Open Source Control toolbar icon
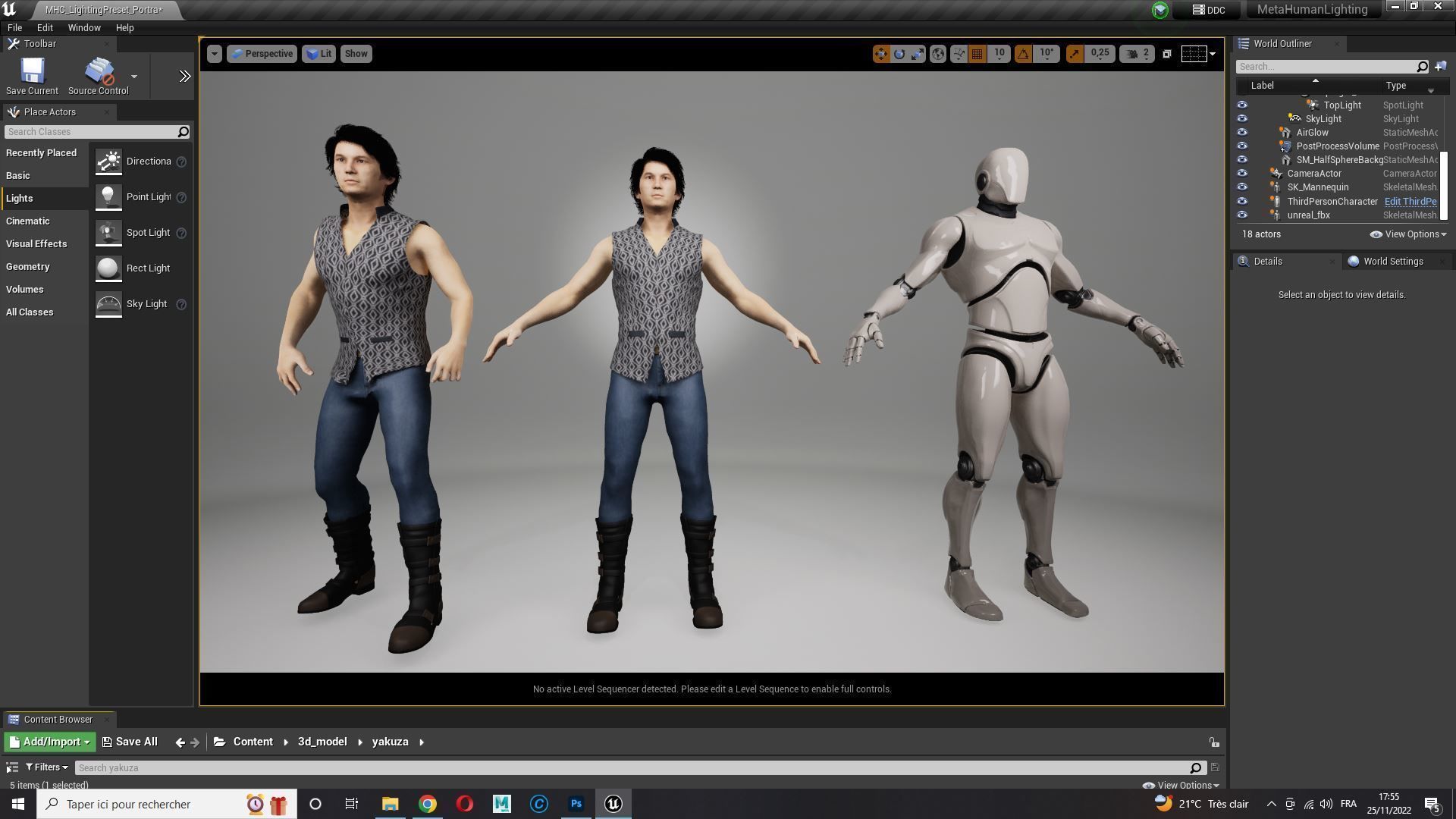The height and width of the screenshot is (819, 1456). click(99, 72)
